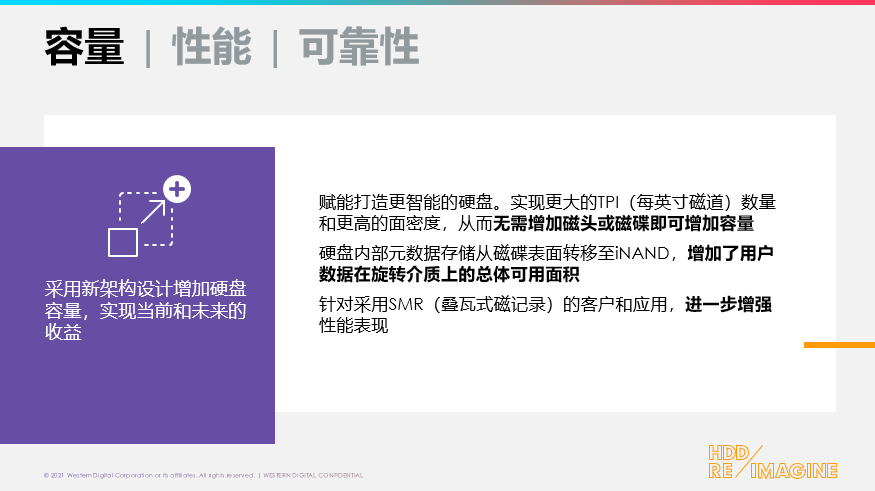The image size is (875, 491).
Task: Click the HDD Reimagine logo
Action: [772, 462]
